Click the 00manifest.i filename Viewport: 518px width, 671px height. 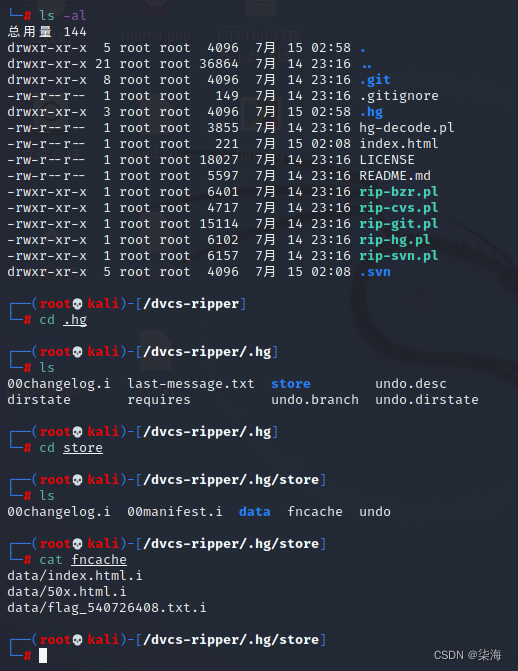point(175,512)
